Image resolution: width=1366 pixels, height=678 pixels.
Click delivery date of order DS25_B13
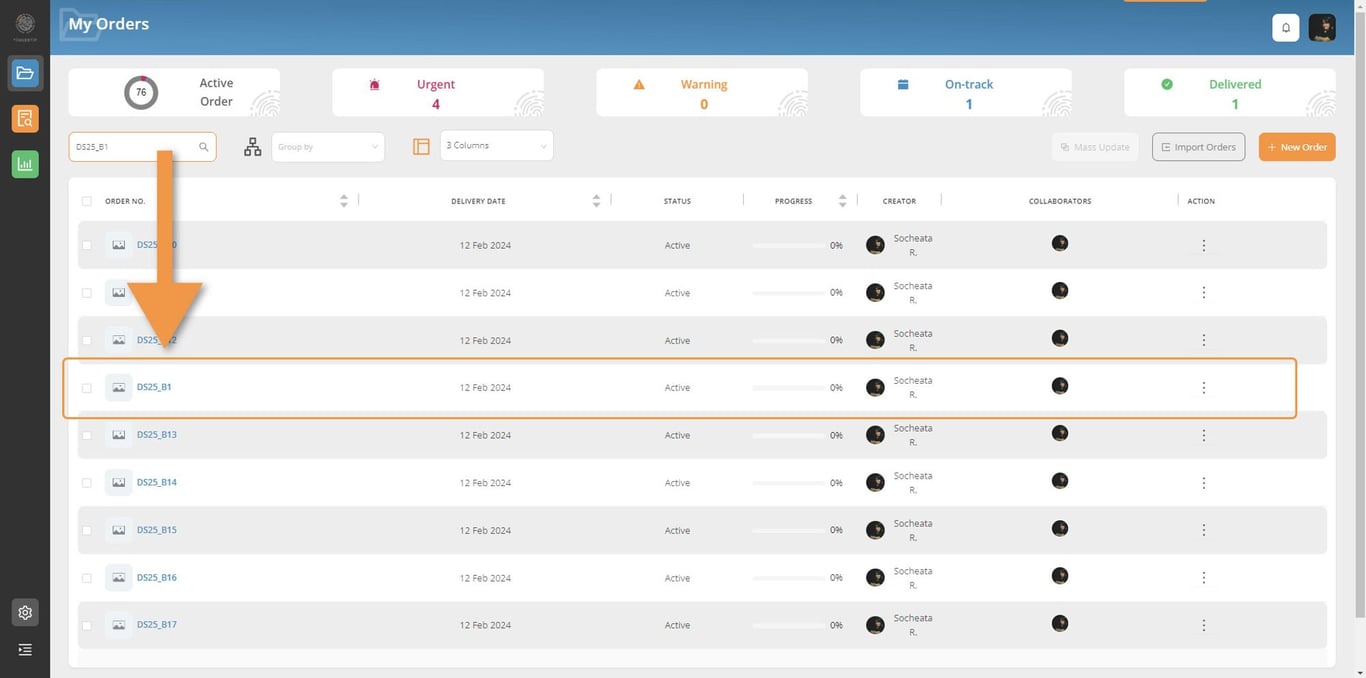(x=485, y=435)
